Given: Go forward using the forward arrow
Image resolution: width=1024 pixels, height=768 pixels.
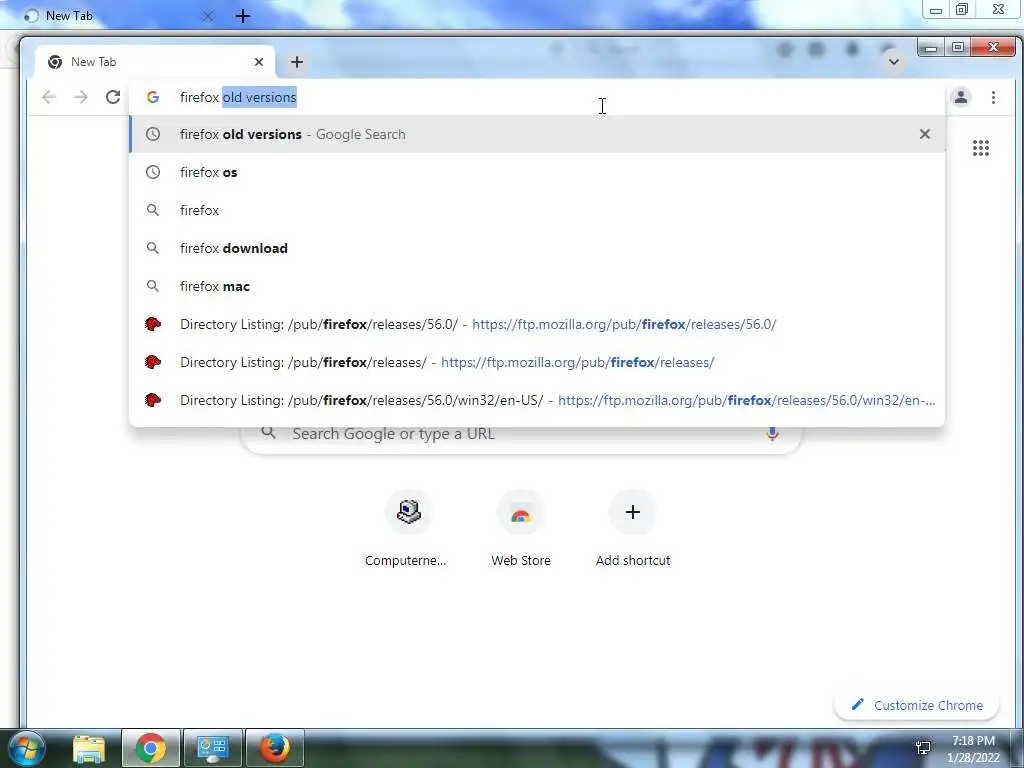Looking at the screenshot, I should click(80, 97).
